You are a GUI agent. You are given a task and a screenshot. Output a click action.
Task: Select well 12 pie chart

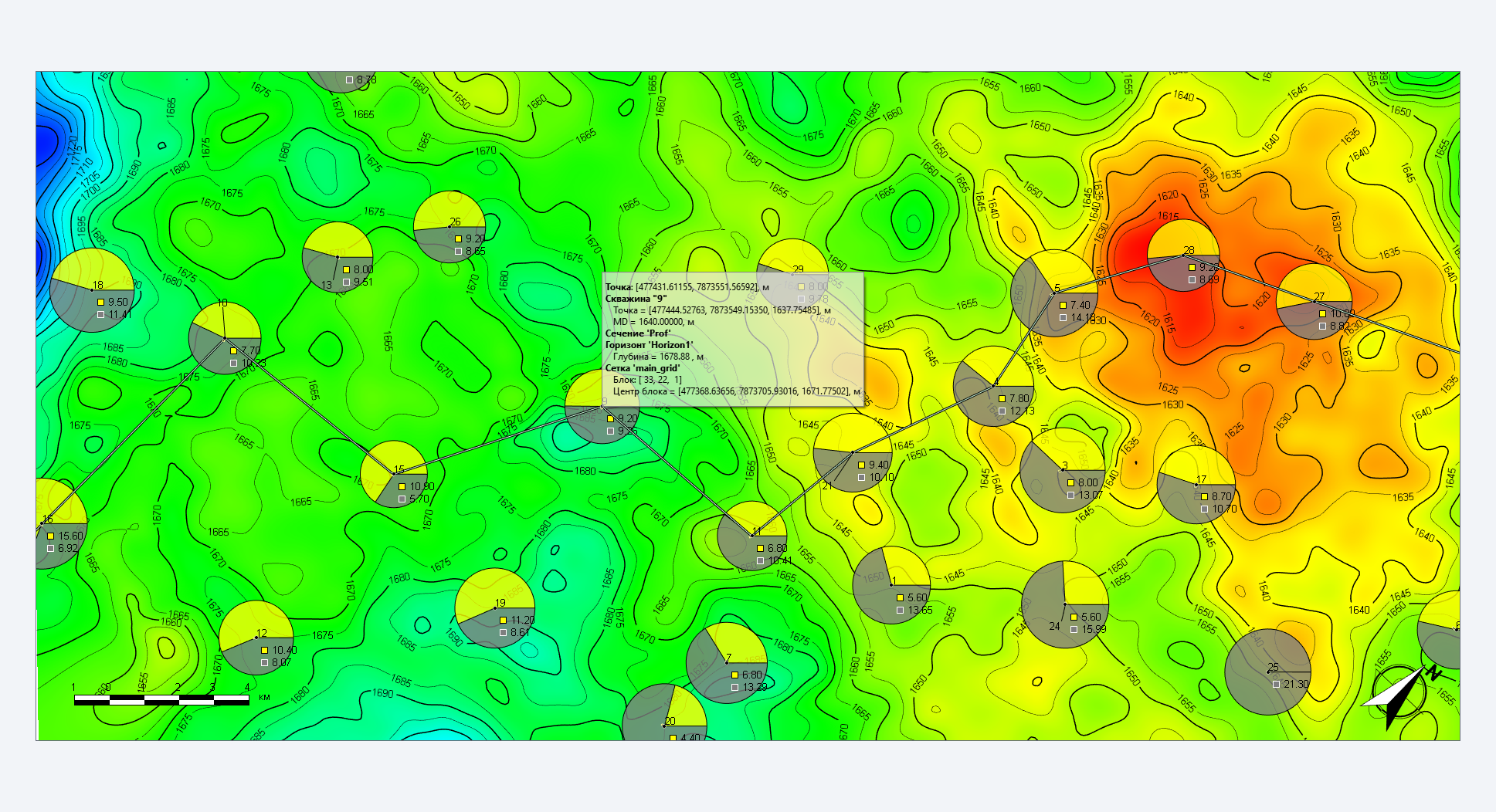(256, 638)
